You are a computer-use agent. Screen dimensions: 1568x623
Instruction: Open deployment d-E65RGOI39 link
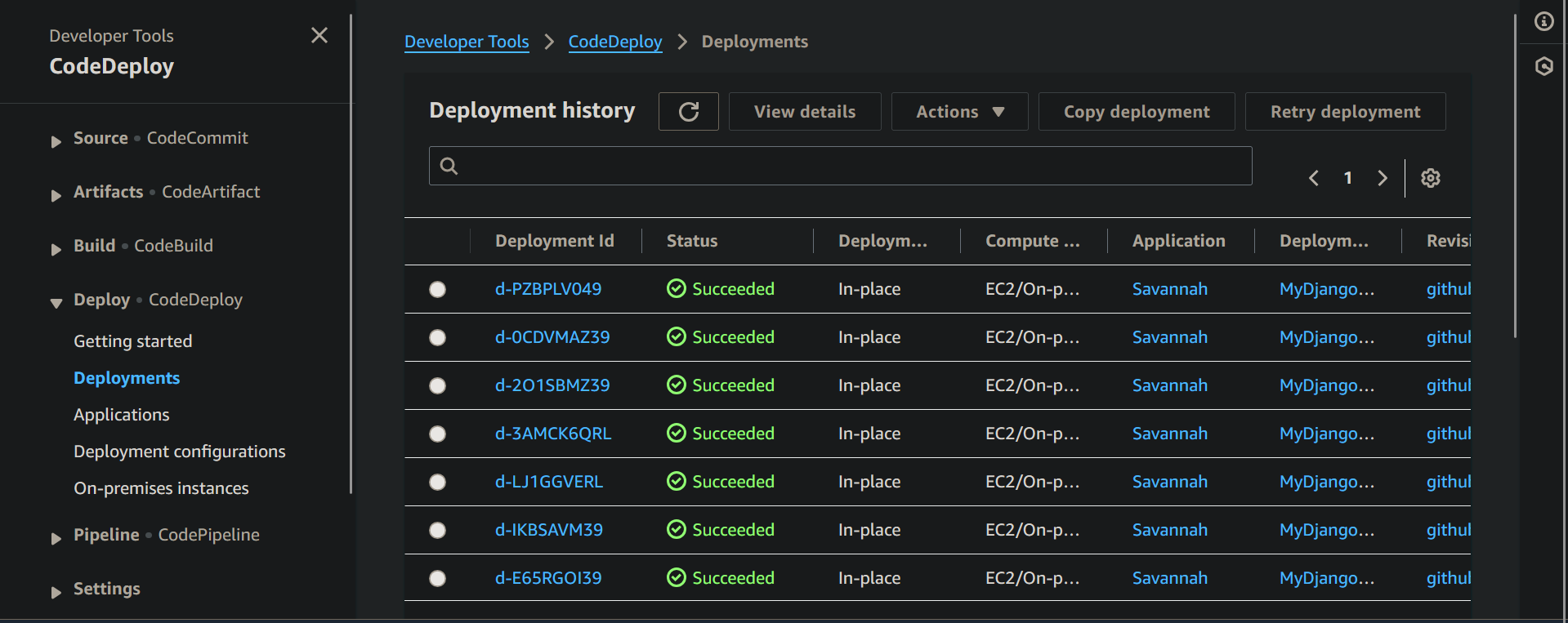tap(548, 578)
